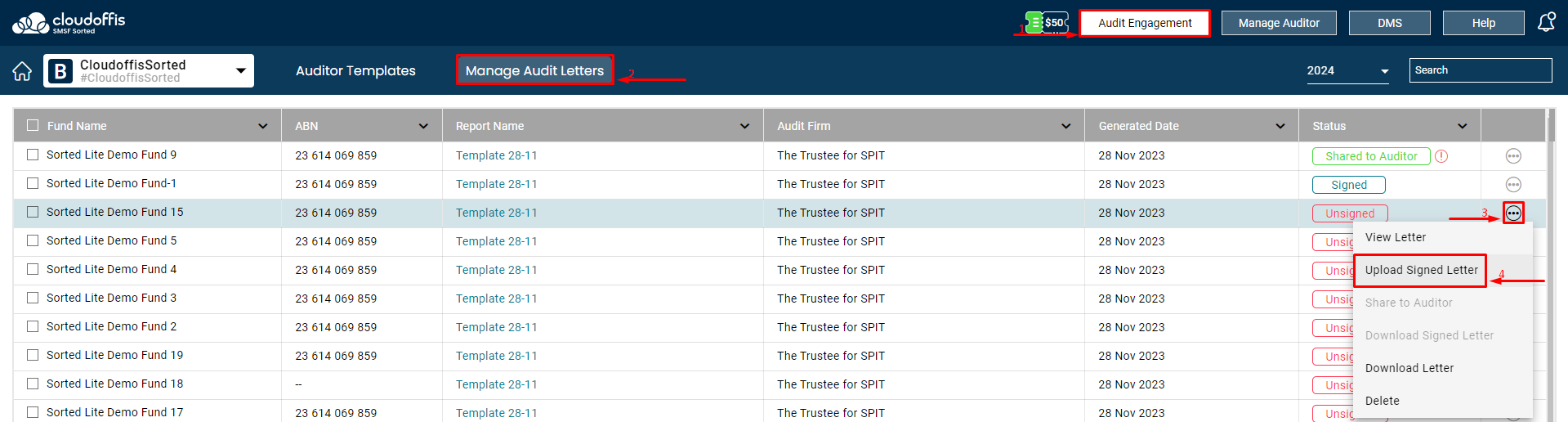The width and height of the screenshot is (1568, 422).
Task: Click the Audit Engagement button
Action: pyautogui.click(x=1145, y=23)
